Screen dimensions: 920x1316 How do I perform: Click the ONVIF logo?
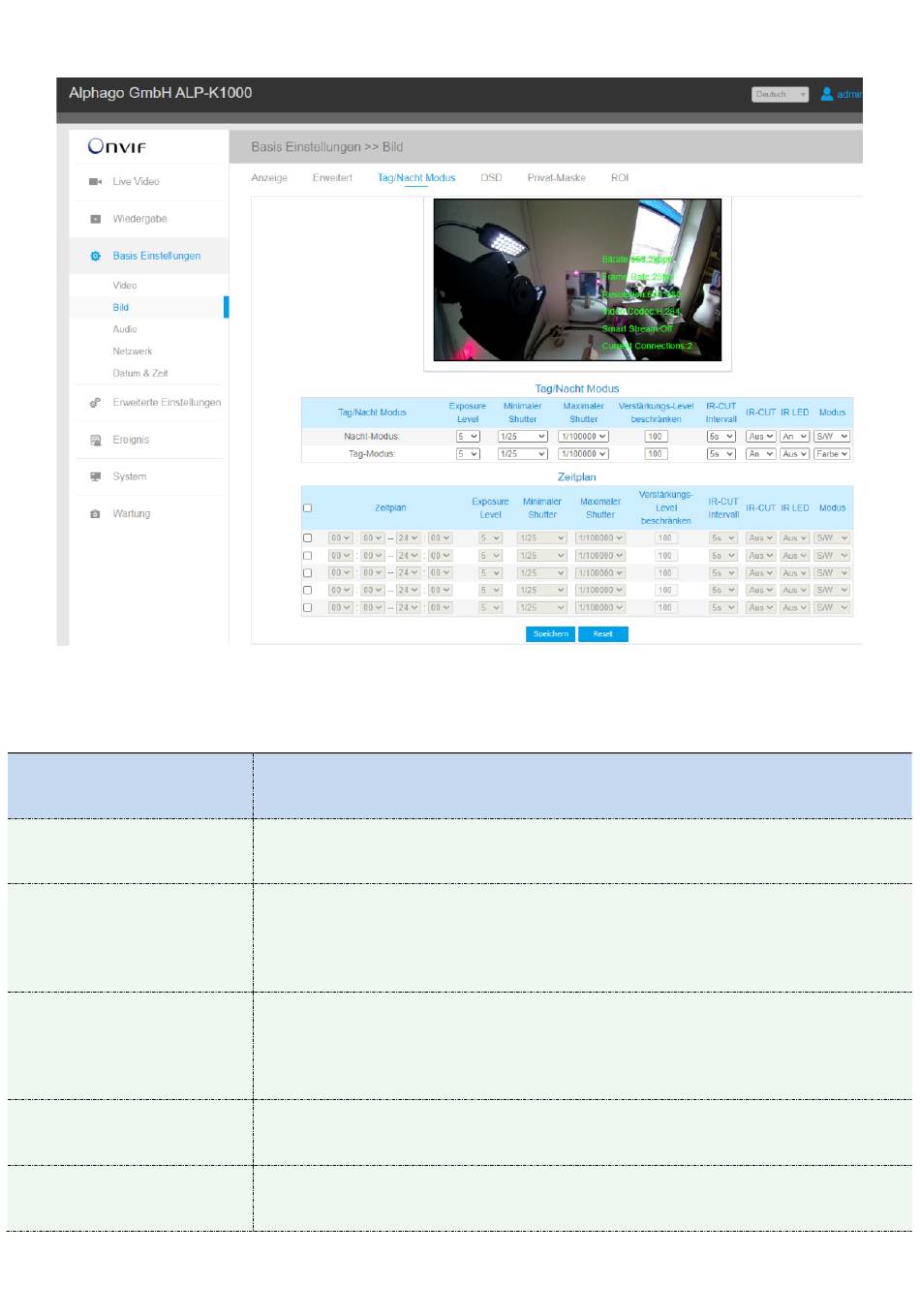pyautogui.click(x=116, y=146)
